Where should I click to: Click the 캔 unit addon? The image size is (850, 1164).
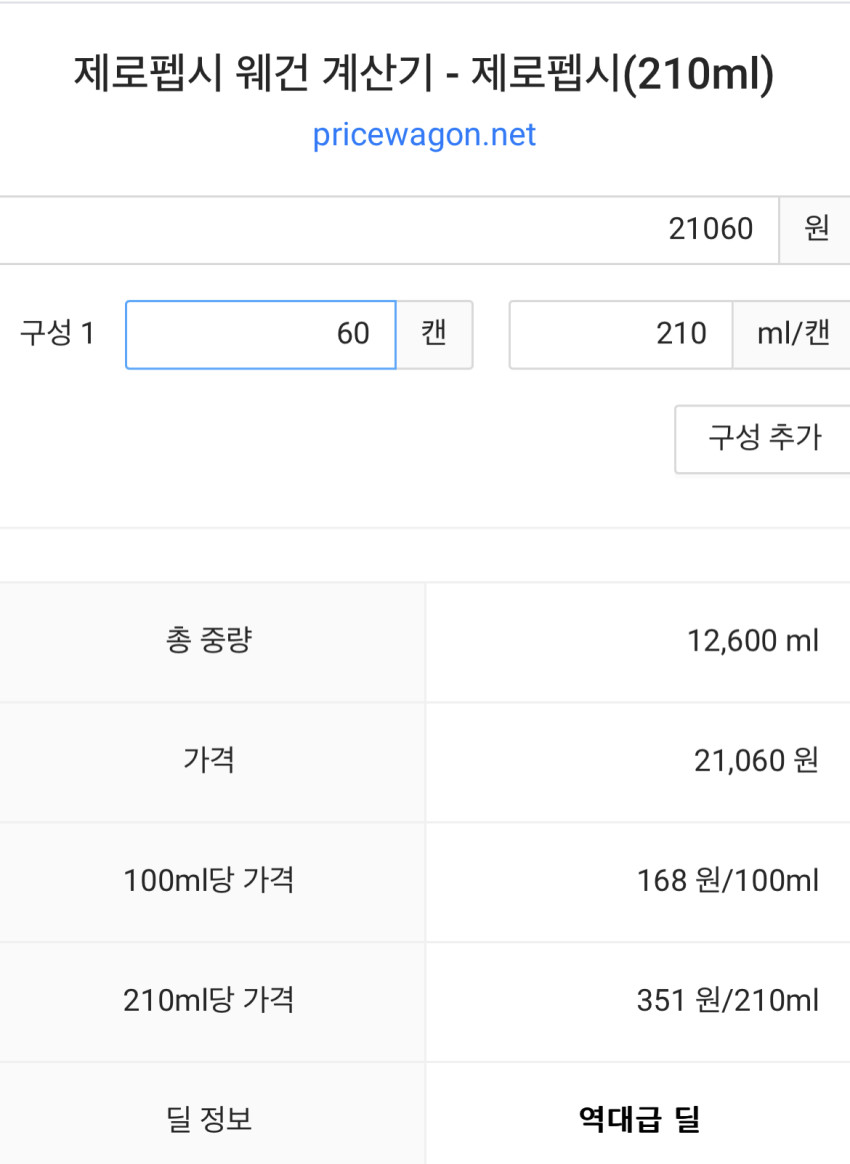pyautogui.click(x=434, y=334)
